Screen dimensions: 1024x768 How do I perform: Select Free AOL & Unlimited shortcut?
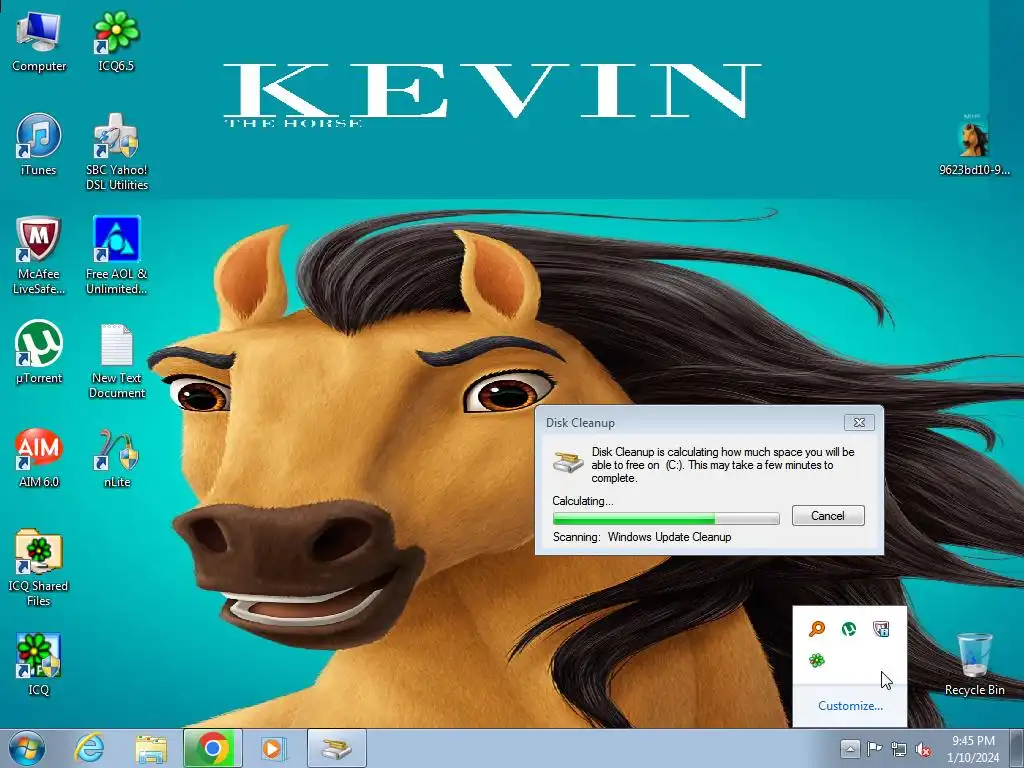[x=117, y=255]
